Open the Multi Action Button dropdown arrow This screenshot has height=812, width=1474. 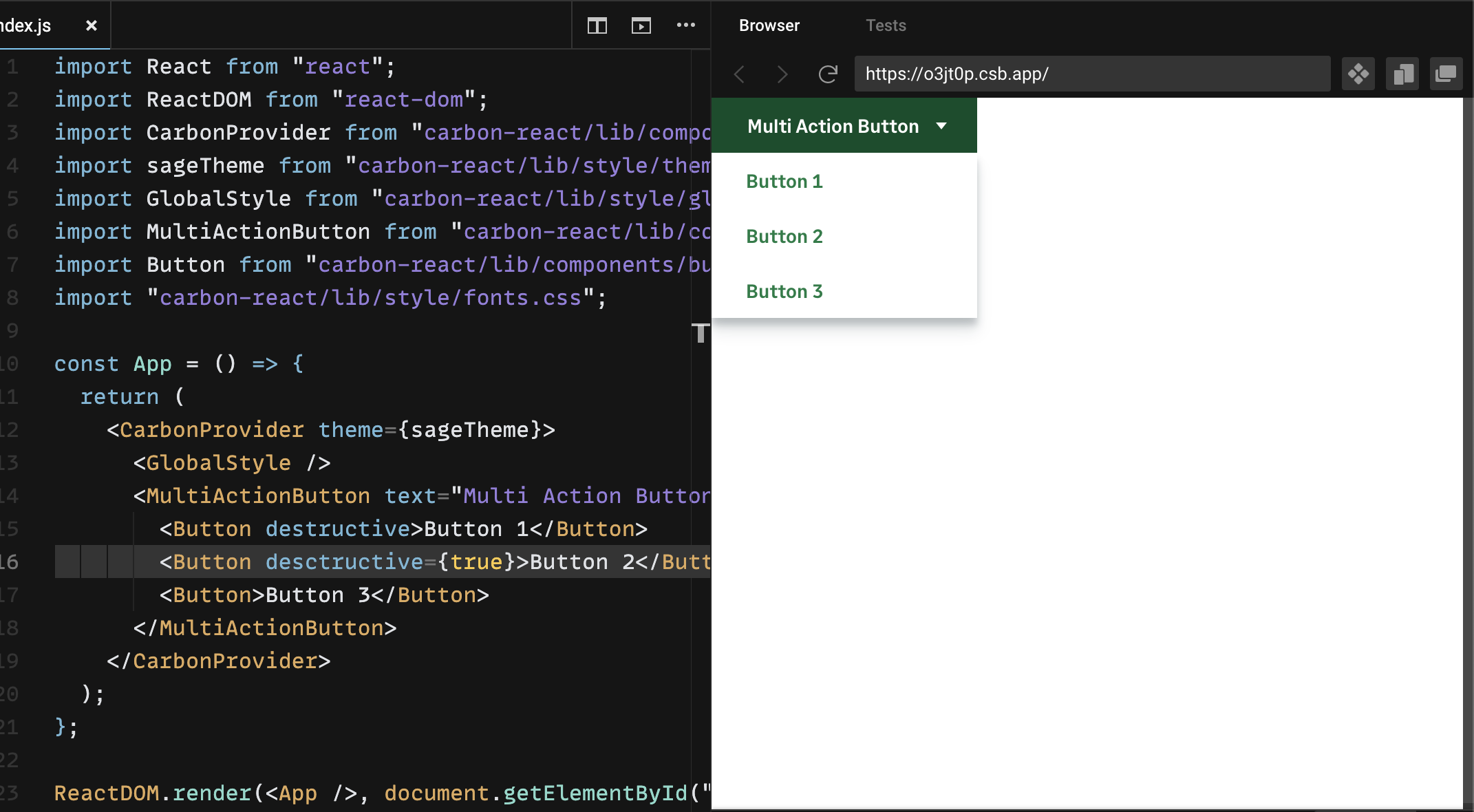942,126
